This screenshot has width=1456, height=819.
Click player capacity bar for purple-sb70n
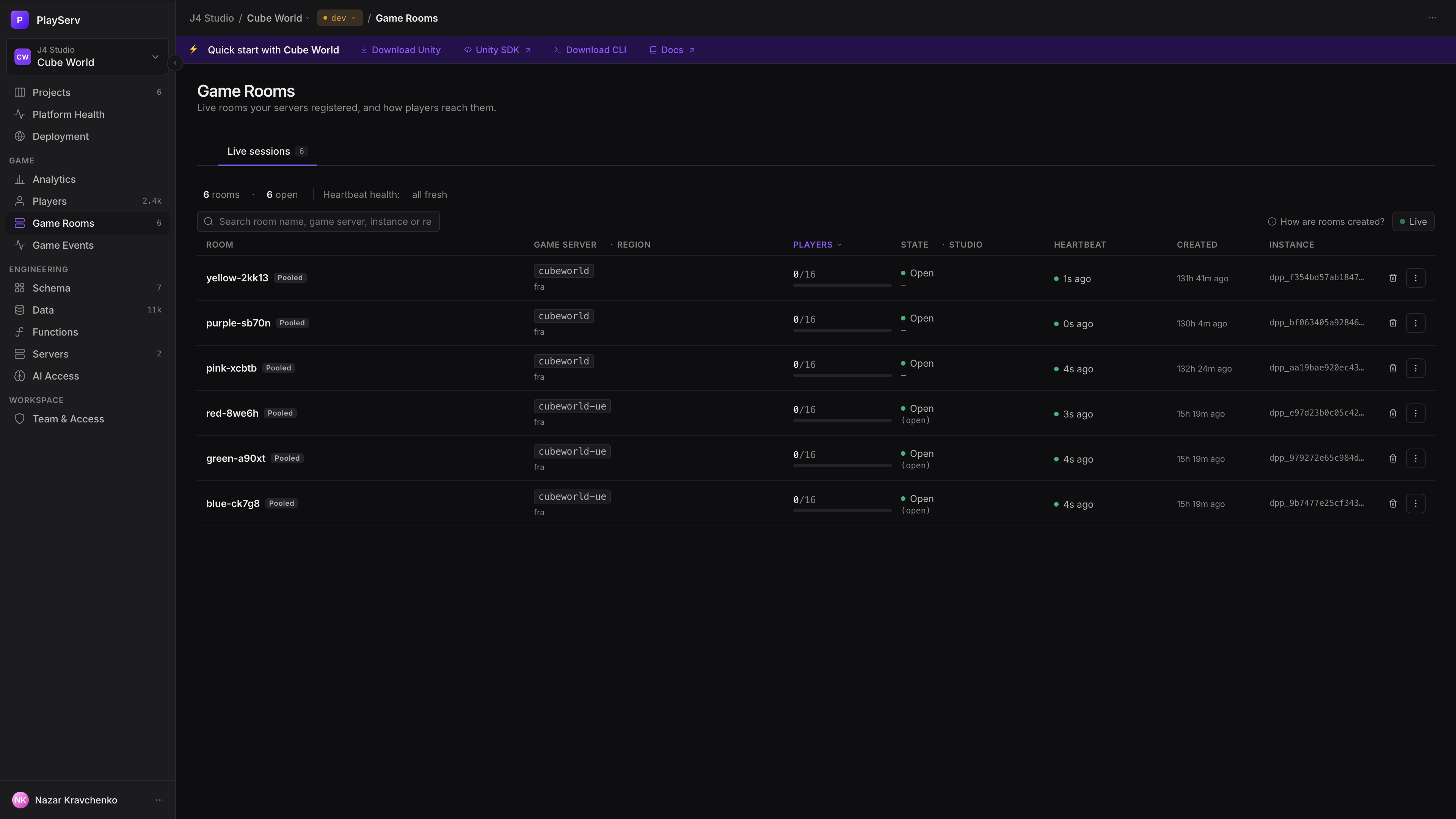coord(842,330)
